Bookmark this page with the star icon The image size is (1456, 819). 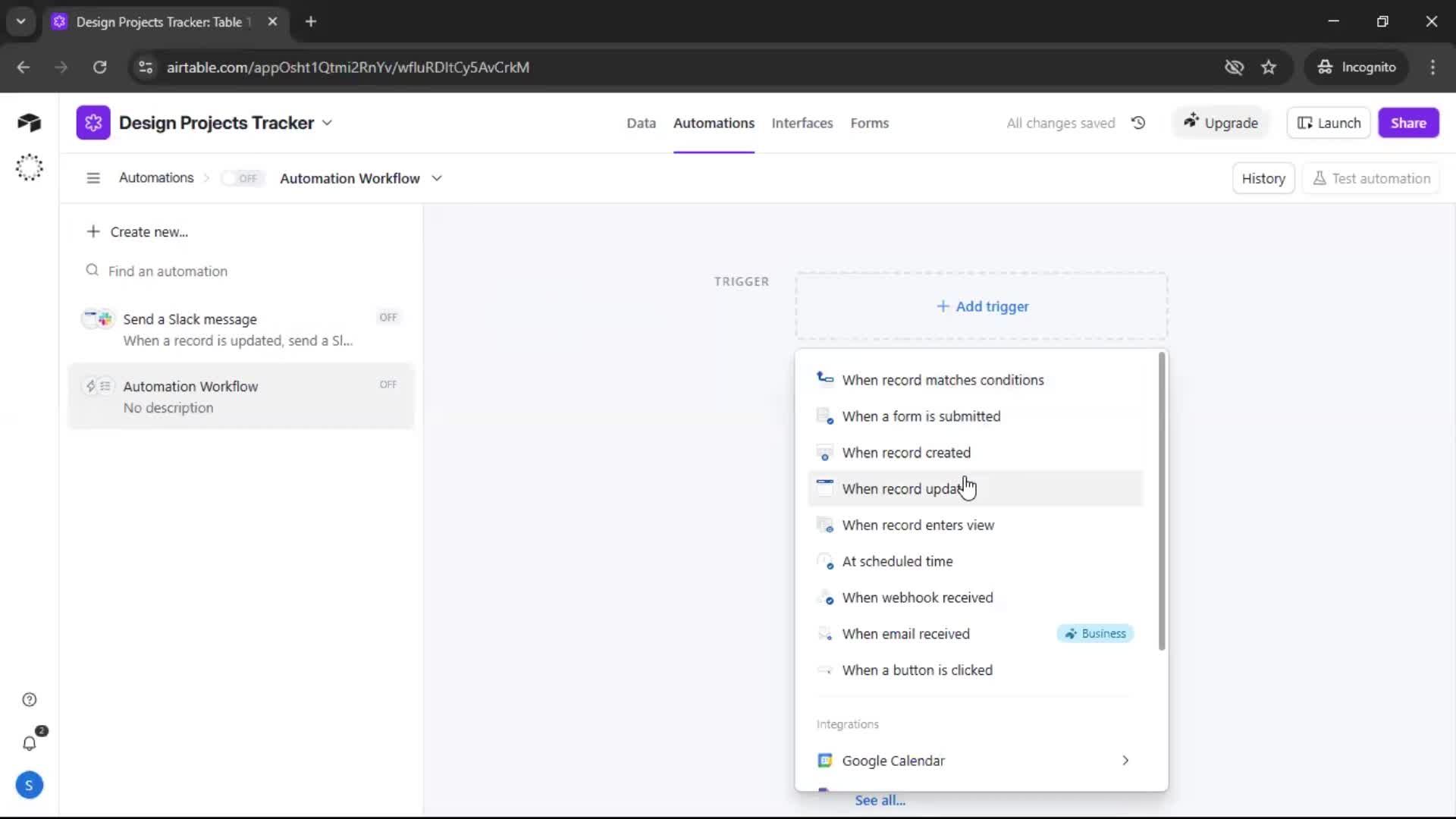point(1269,67)
